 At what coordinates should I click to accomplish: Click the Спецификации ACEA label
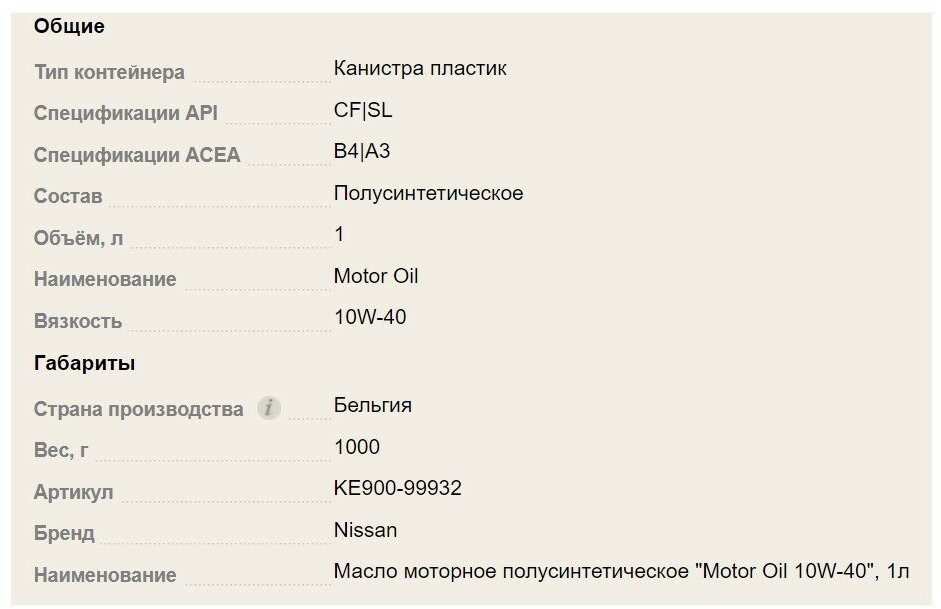click(x=137, y=155)
